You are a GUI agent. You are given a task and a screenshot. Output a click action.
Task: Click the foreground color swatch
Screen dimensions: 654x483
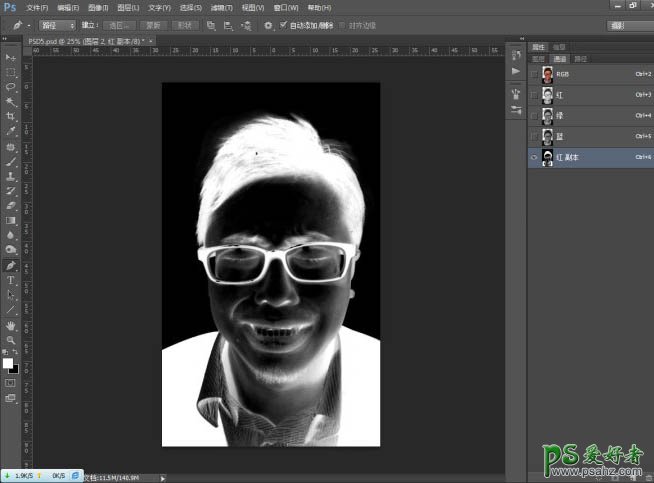pyautogui.click(x=9, y=363)
